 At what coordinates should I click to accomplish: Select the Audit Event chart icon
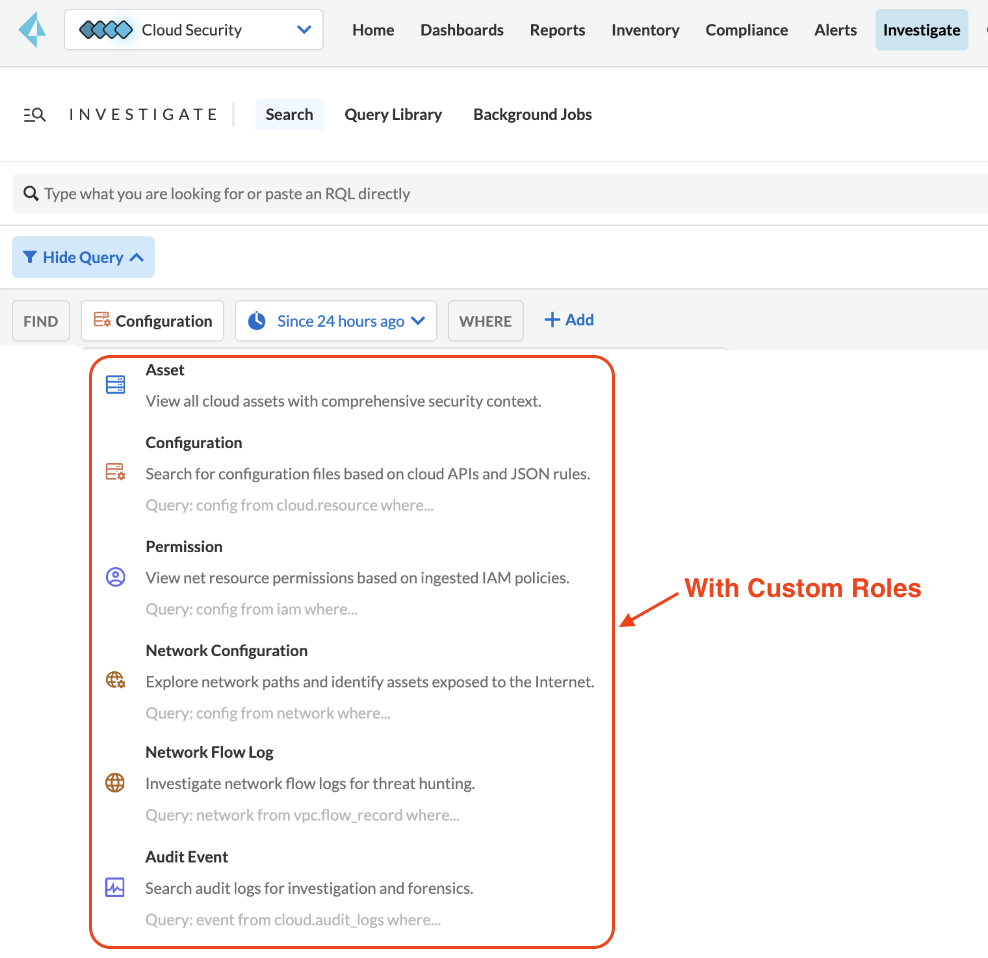tap(116, 887)
